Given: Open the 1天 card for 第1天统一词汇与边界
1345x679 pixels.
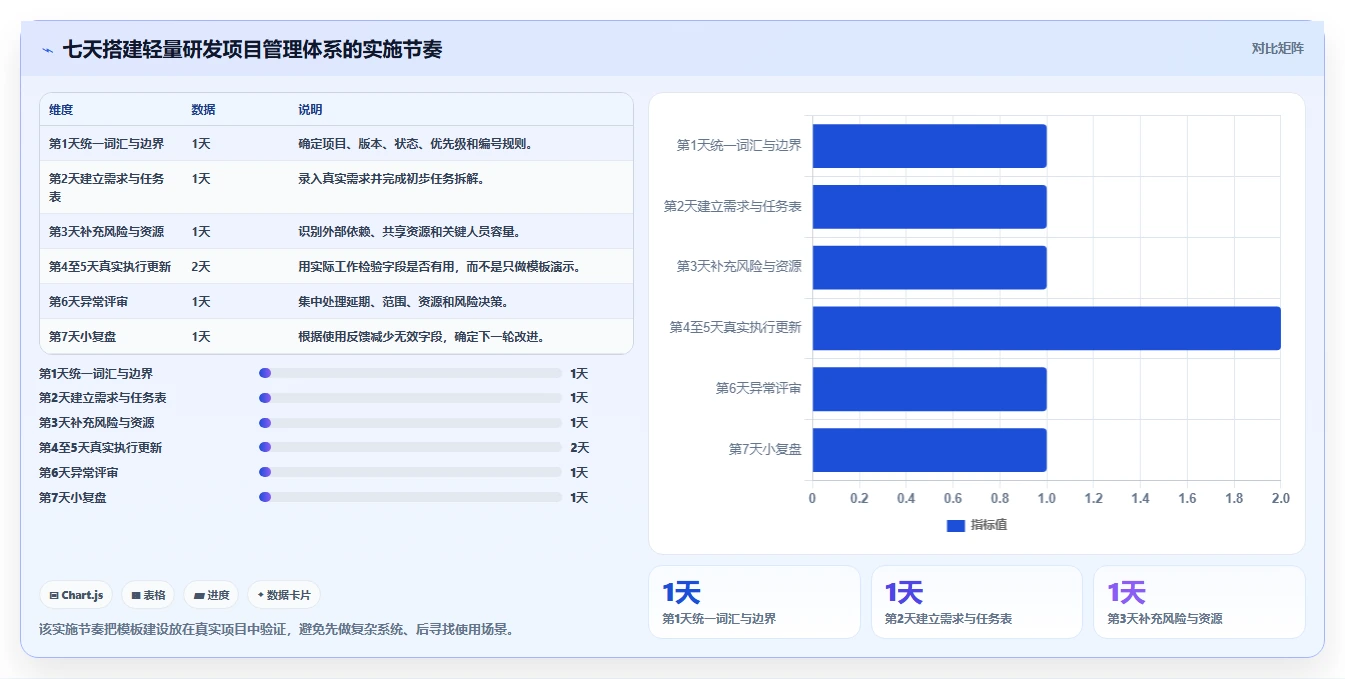Looking at the screenshot, I should (754, 602).
